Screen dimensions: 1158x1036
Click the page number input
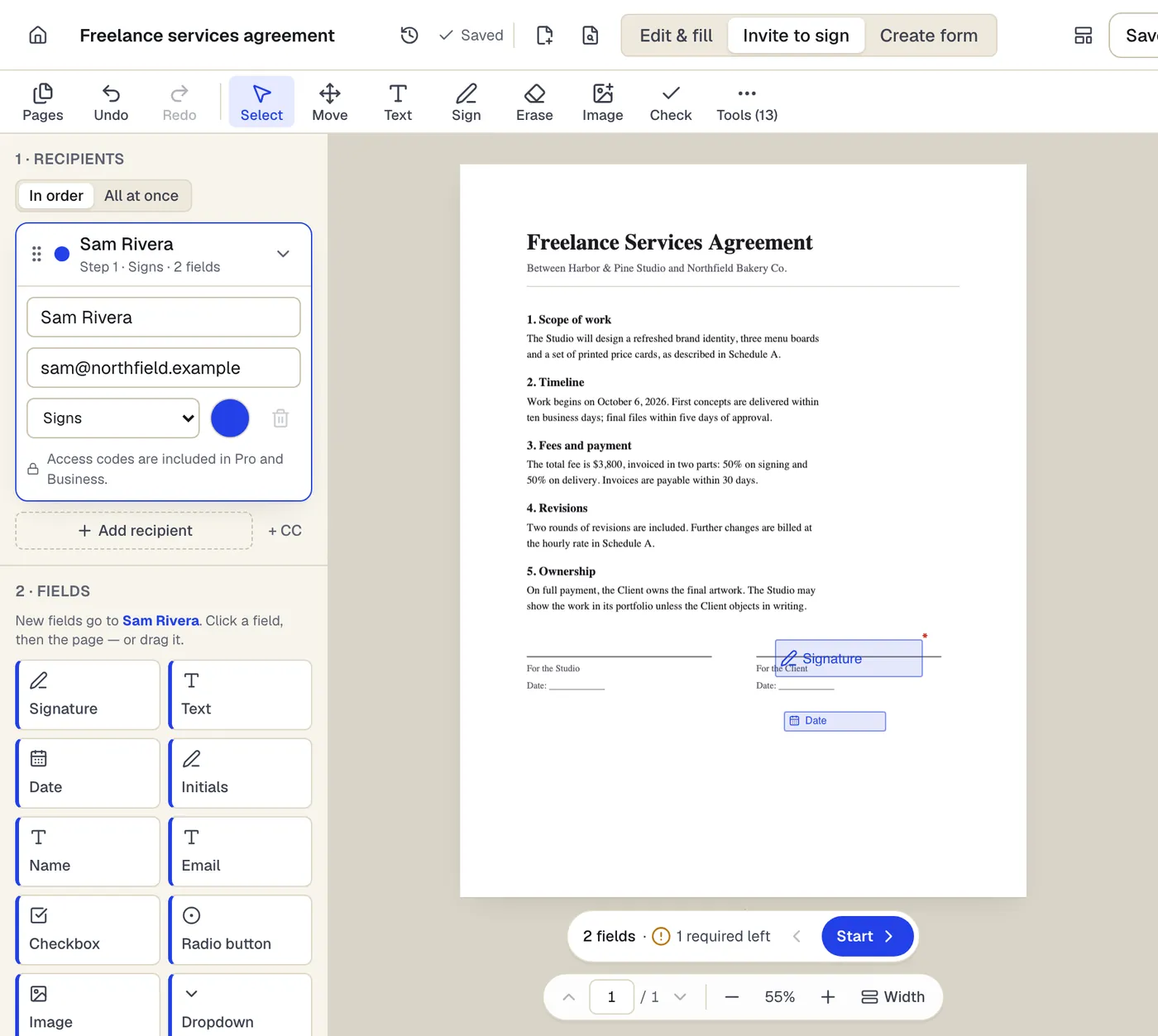tap(611, 997)
